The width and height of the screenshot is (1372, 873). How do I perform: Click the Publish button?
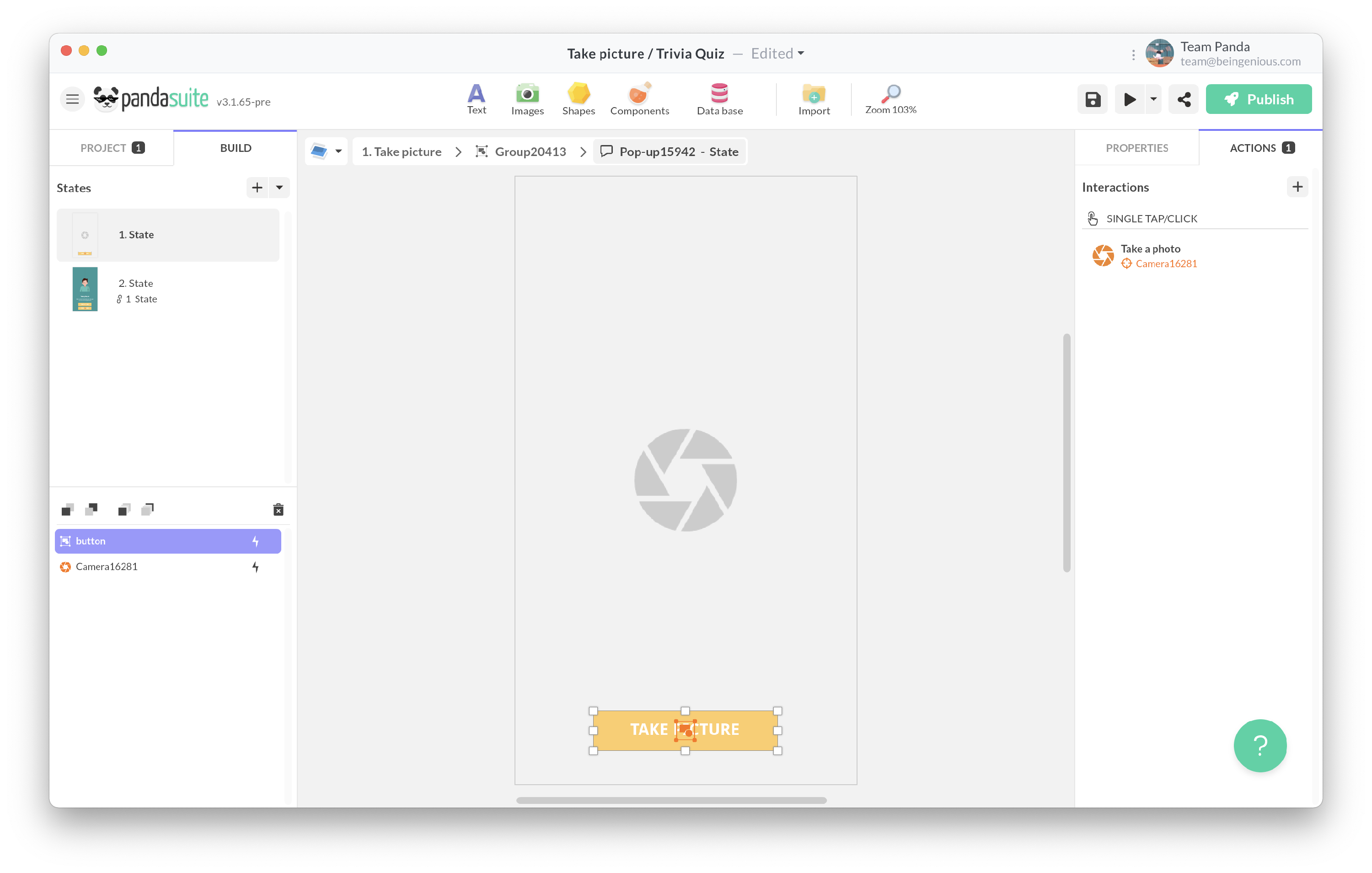coord(1259,100)
